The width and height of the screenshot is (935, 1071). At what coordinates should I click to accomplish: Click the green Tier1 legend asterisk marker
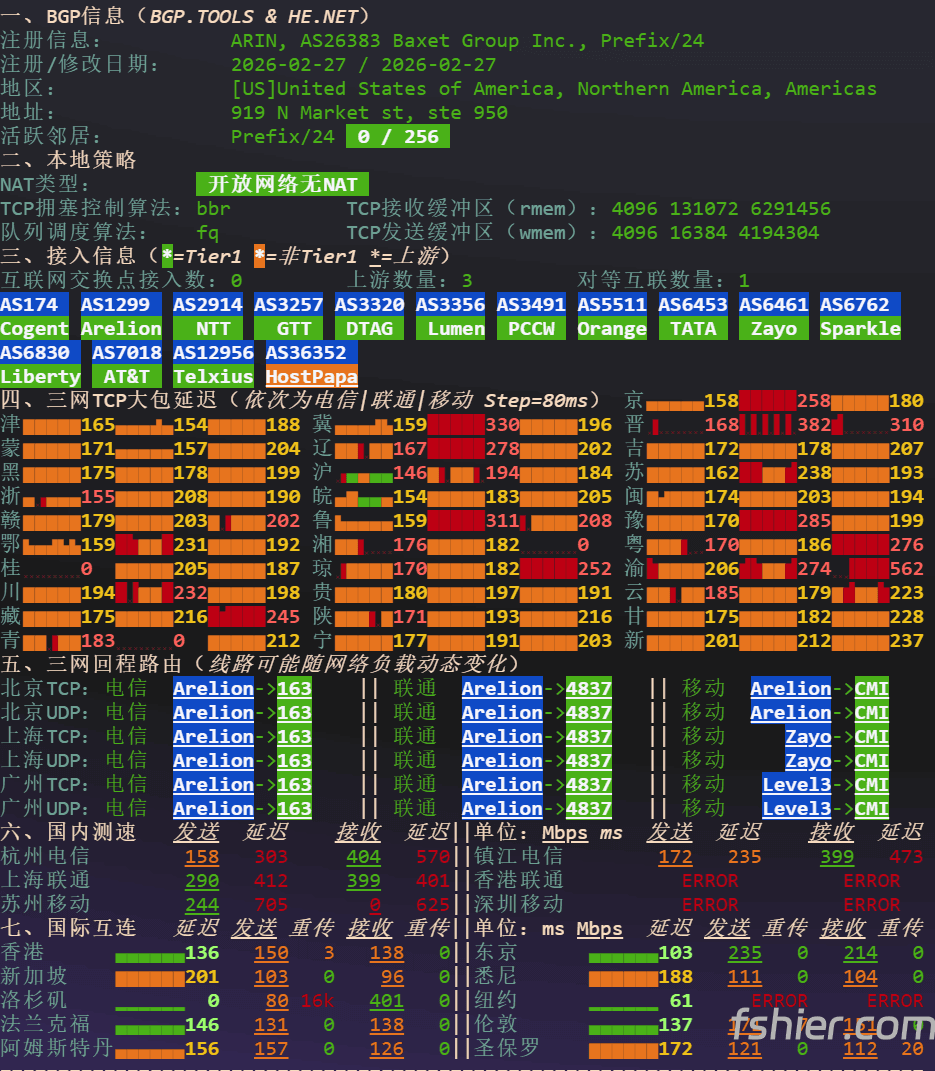(x=167, y=257)
